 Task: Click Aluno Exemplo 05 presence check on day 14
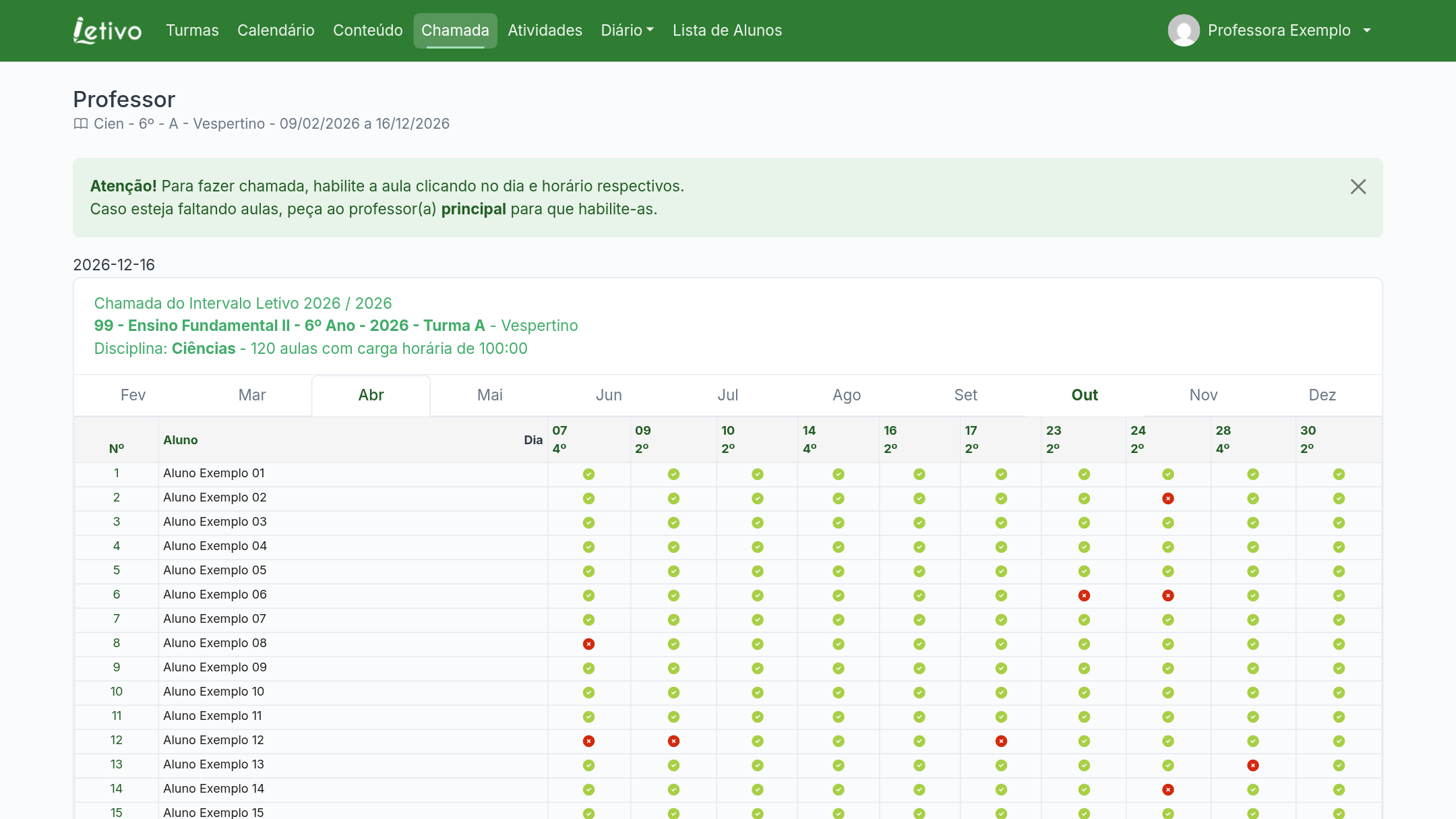point(839,572)
